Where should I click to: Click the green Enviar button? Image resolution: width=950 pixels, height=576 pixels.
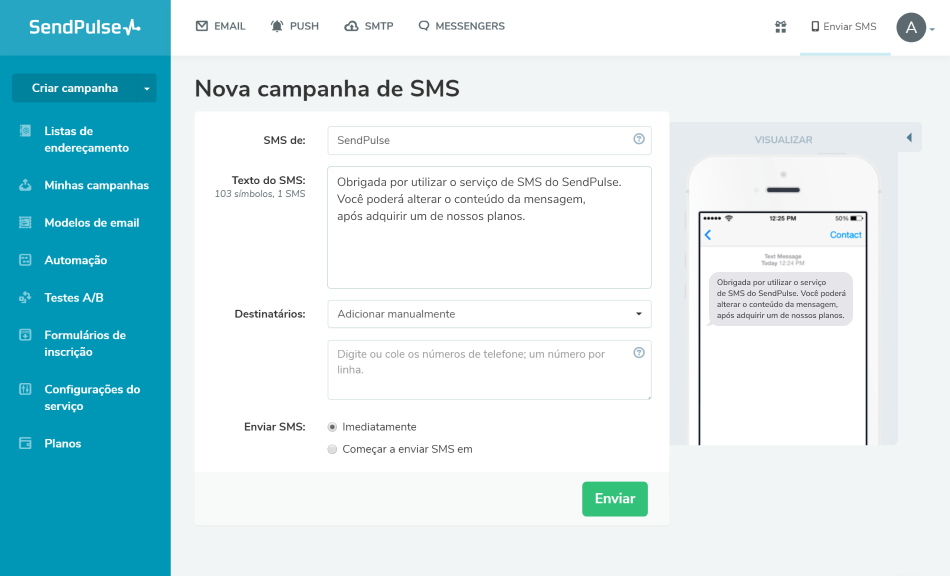click(615, 499)
